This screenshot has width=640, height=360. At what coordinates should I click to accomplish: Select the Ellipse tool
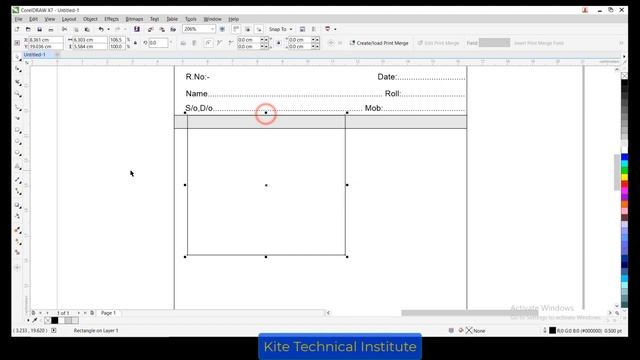[x=18, y=142]
